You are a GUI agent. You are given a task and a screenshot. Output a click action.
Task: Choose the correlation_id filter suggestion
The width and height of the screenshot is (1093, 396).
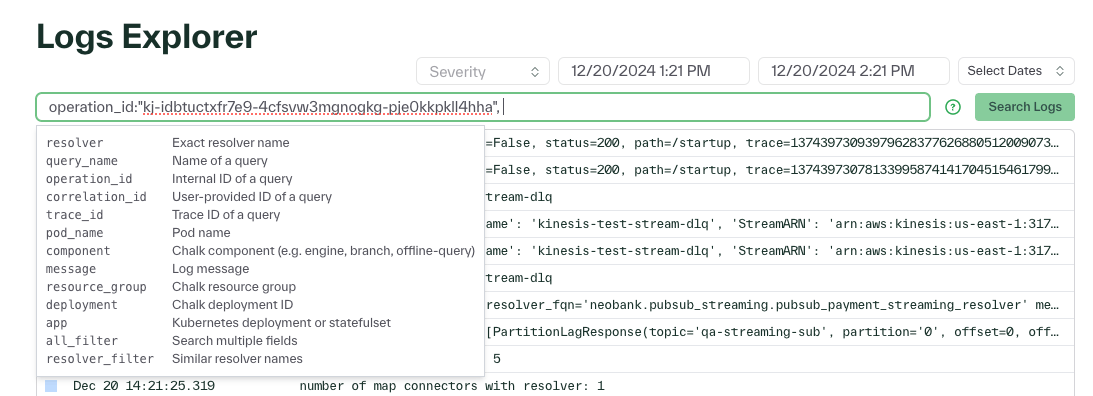coord(260,197)
